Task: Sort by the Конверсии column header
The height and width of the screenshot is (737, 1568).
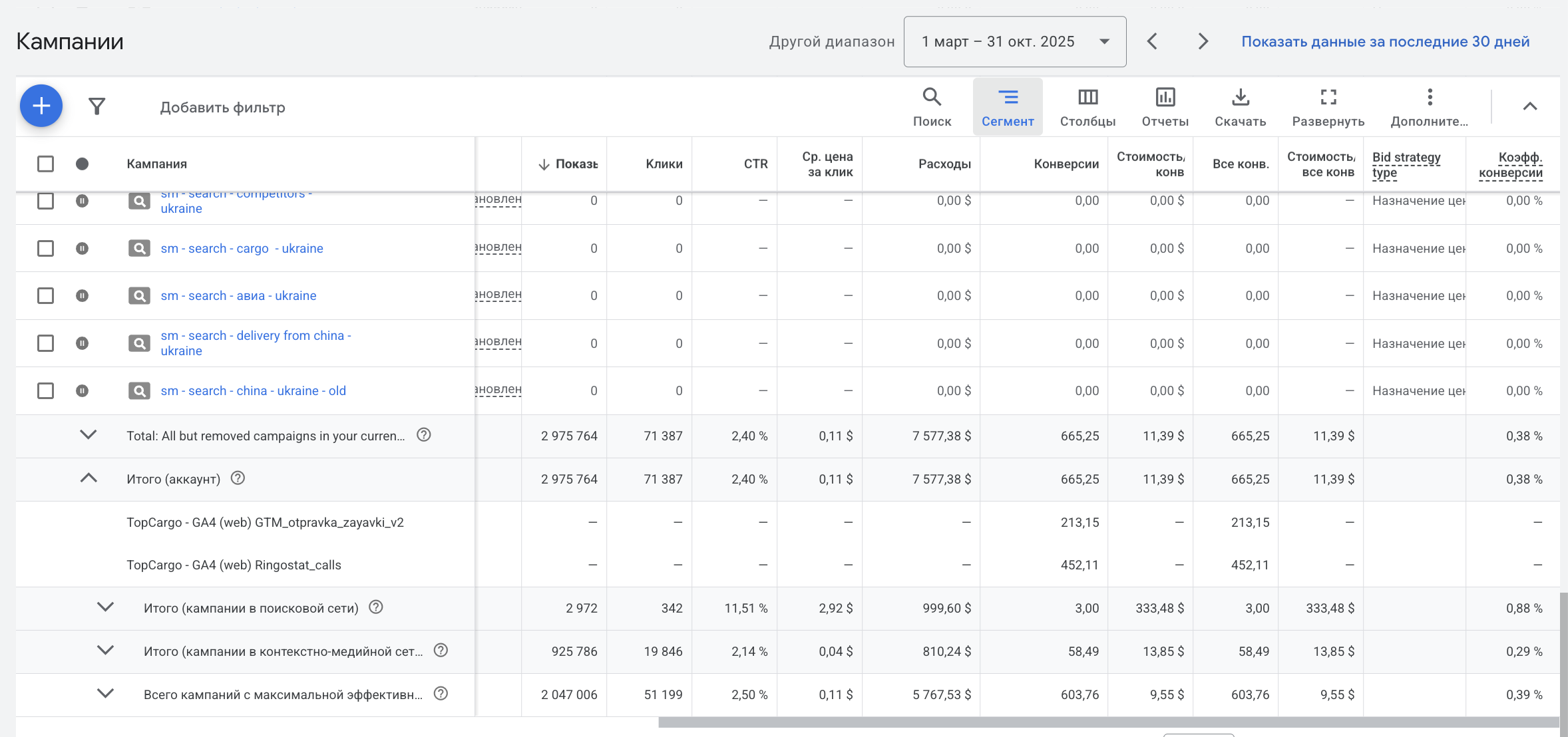Action: click(x=1066, y=164)
